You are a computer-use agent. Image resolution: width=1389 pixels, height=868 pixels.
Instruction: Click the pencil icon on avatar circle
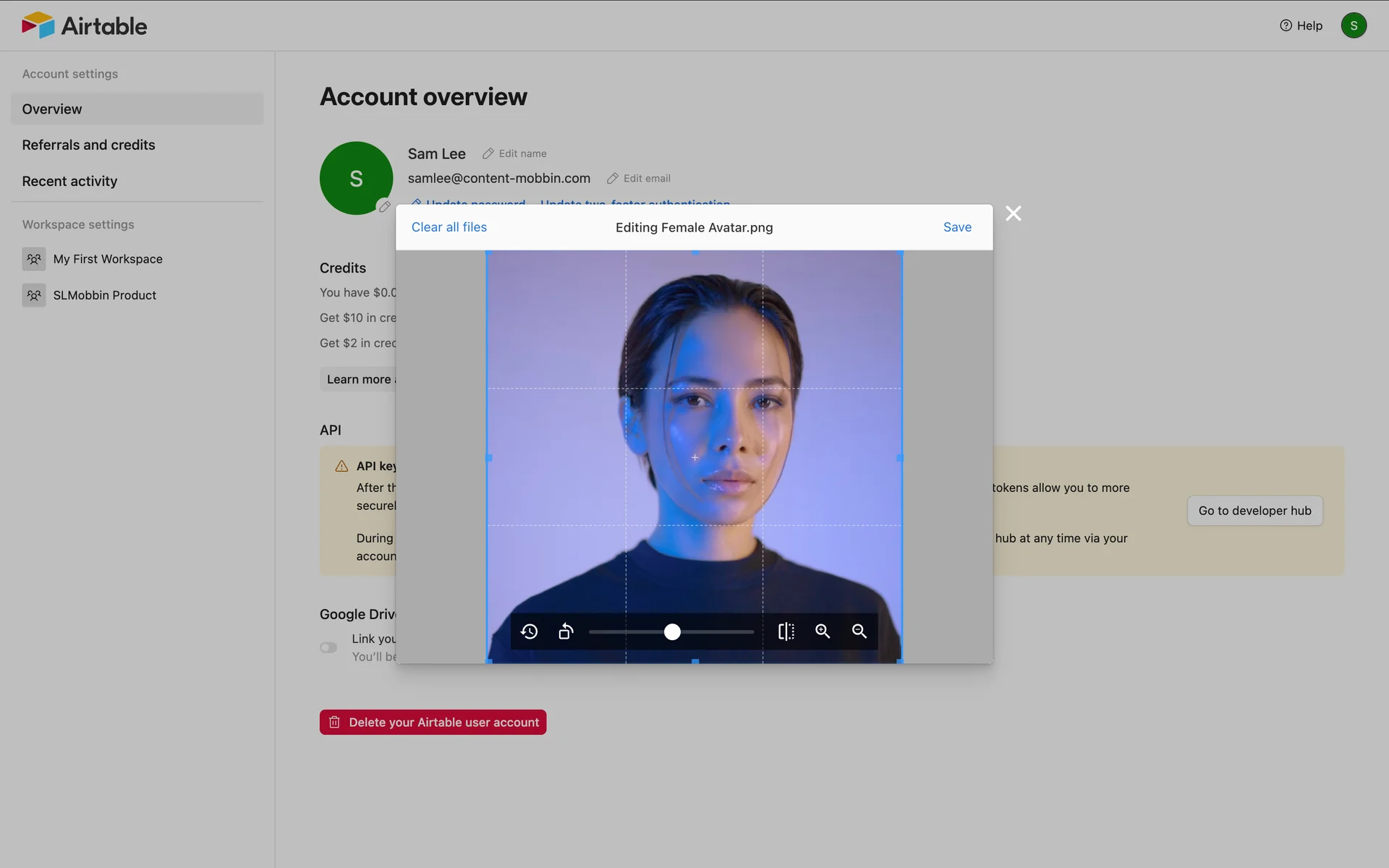pos(384,207)
